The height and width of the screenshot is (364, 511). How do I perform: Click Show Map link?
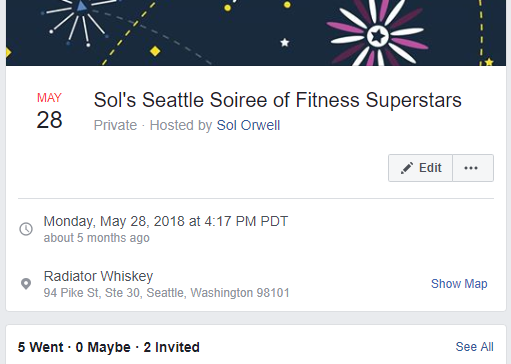[459, 284]
